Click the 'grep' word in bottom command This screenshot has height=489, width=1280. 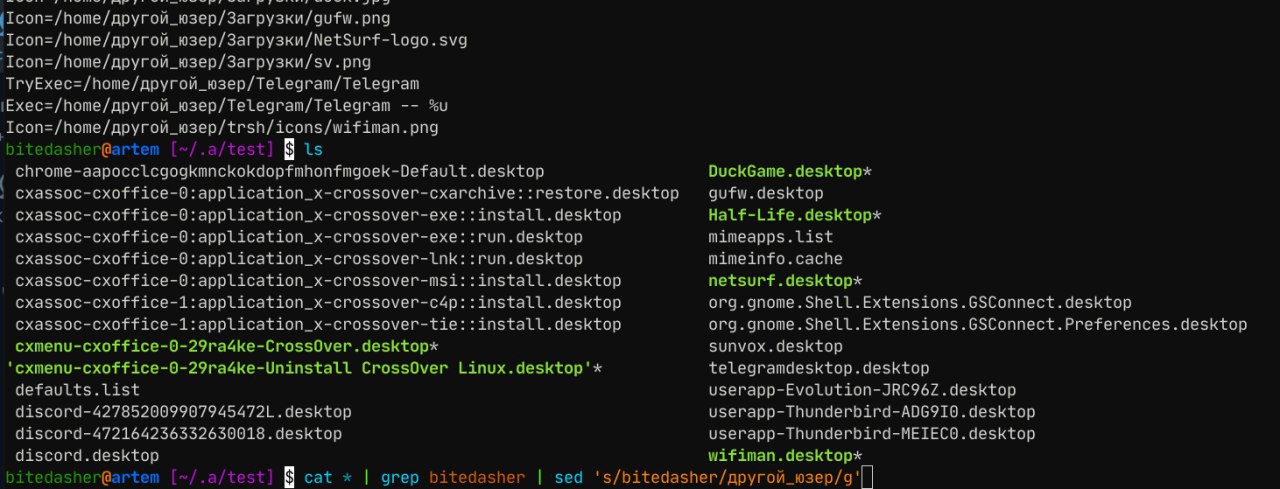[400, 478]
